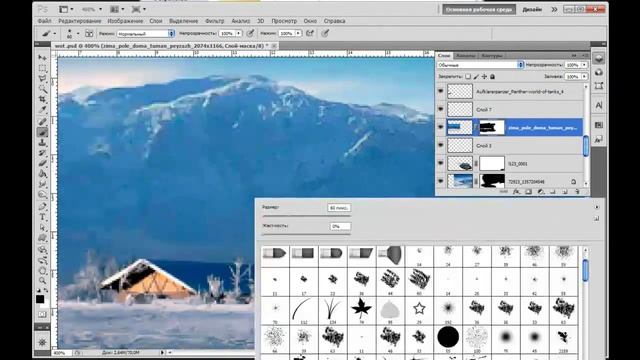Open the Справка menu
Viewport: 640px width, 360px height.
[x=334, y=21]
